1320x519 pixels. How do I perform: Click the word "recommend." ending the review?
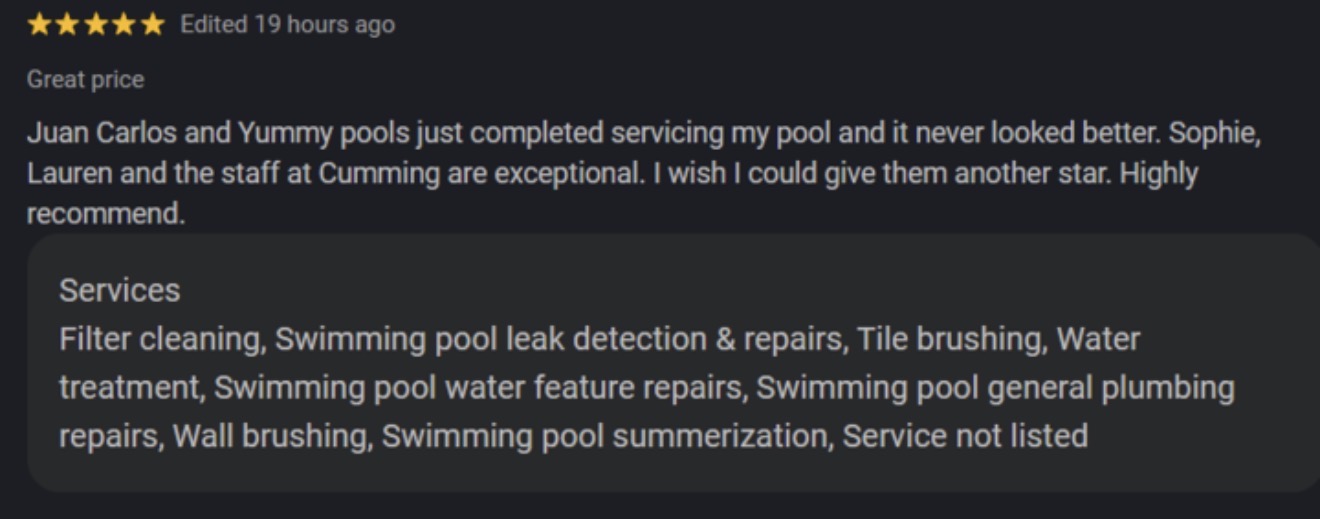pos(106,214)
